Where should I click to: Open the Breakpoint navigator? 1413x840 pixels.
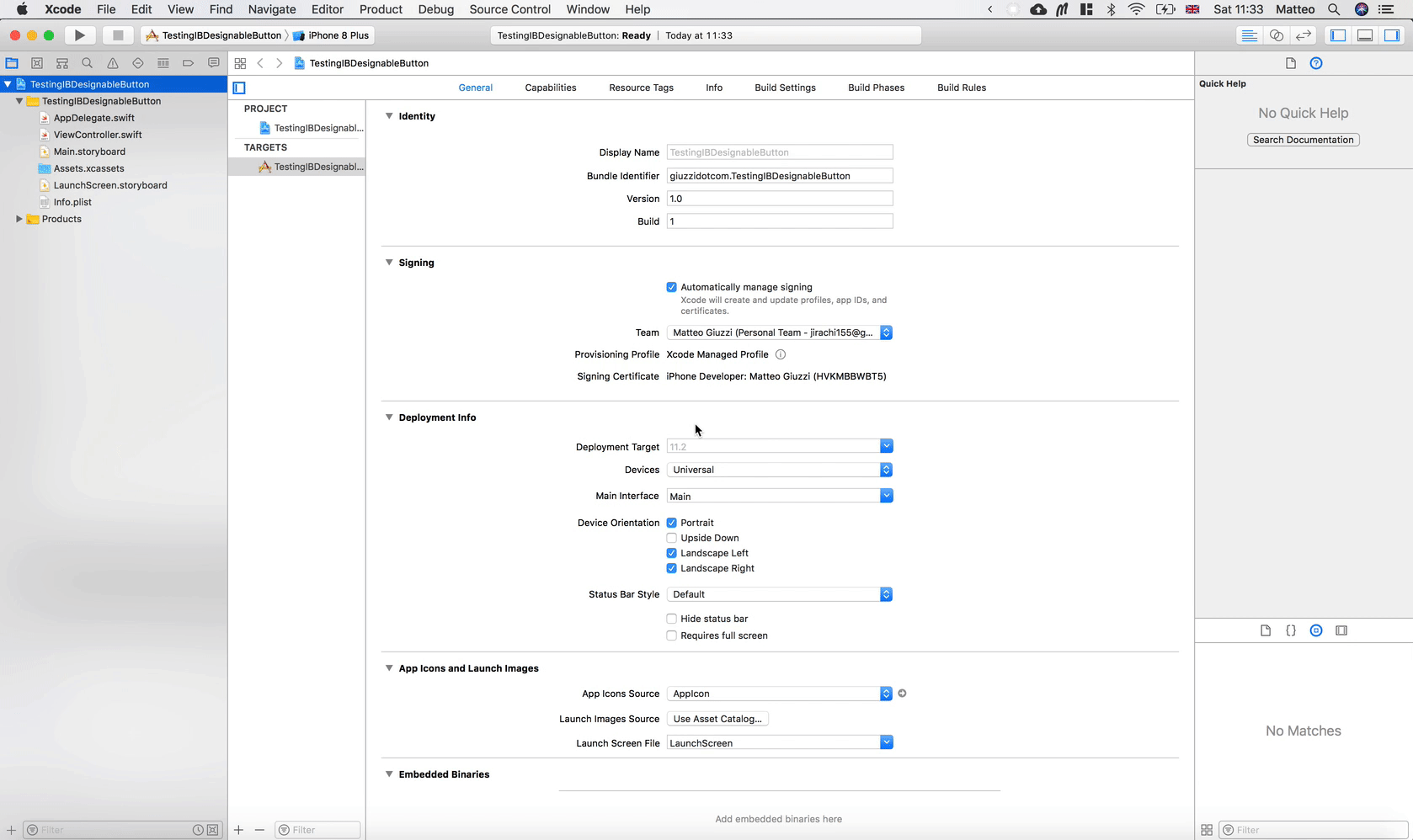click(189, 63)
